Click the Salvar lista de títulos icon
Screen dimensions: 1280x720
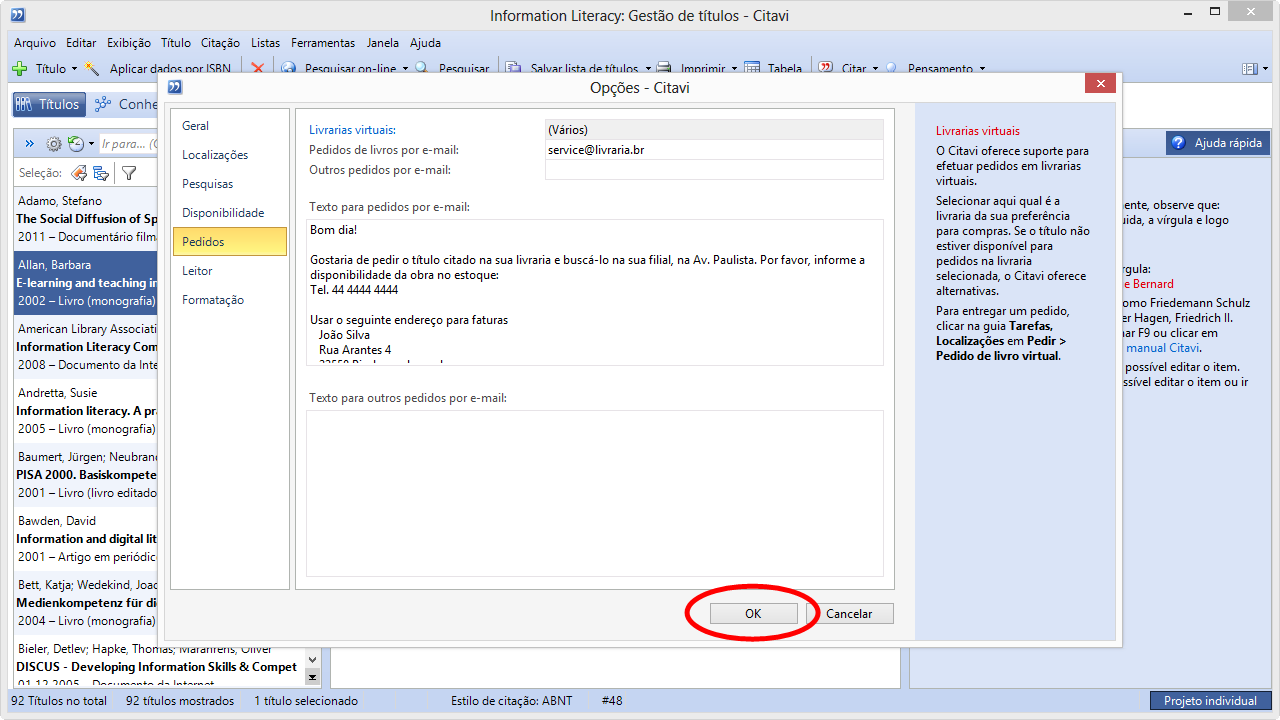pos(513,69)
